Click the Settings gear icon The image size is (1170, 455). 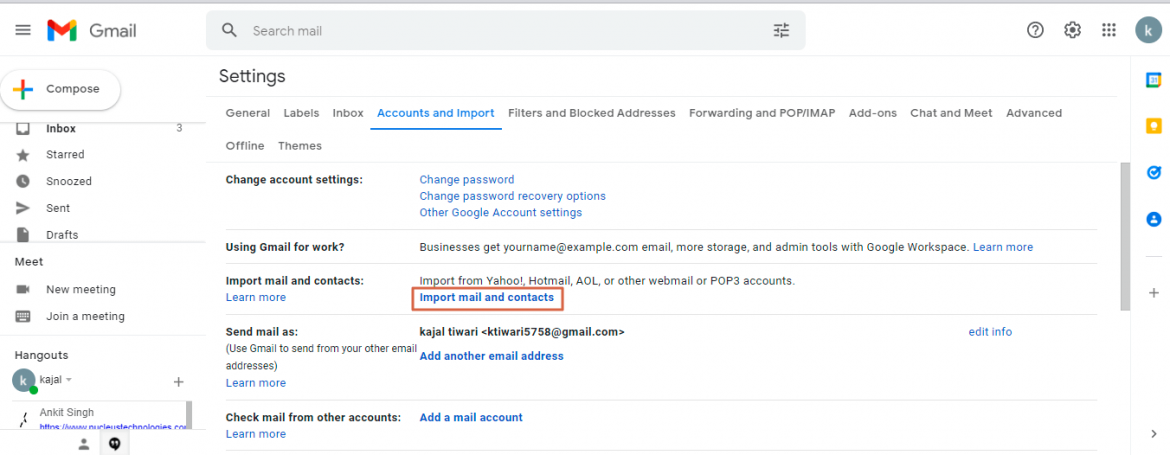pyautogui.click(x=1072, y=30)
